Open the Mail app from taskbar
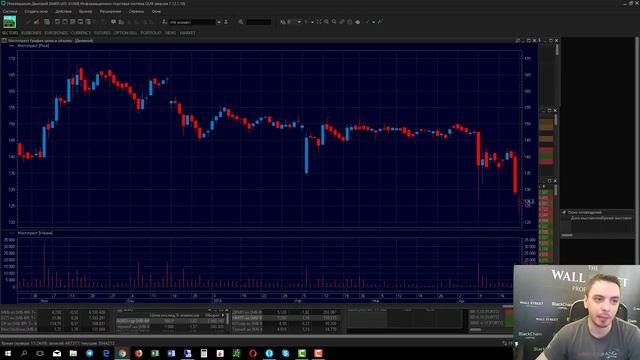Screen dimensions: 640x360 pos(57,353)
